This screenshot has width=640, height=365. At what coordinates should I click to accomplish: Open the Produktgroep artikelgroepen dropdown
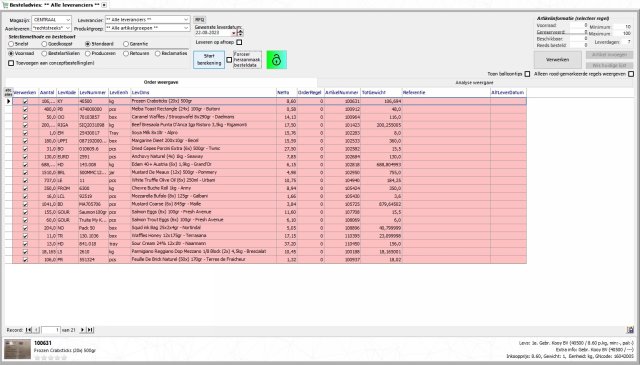coord(186,28)
